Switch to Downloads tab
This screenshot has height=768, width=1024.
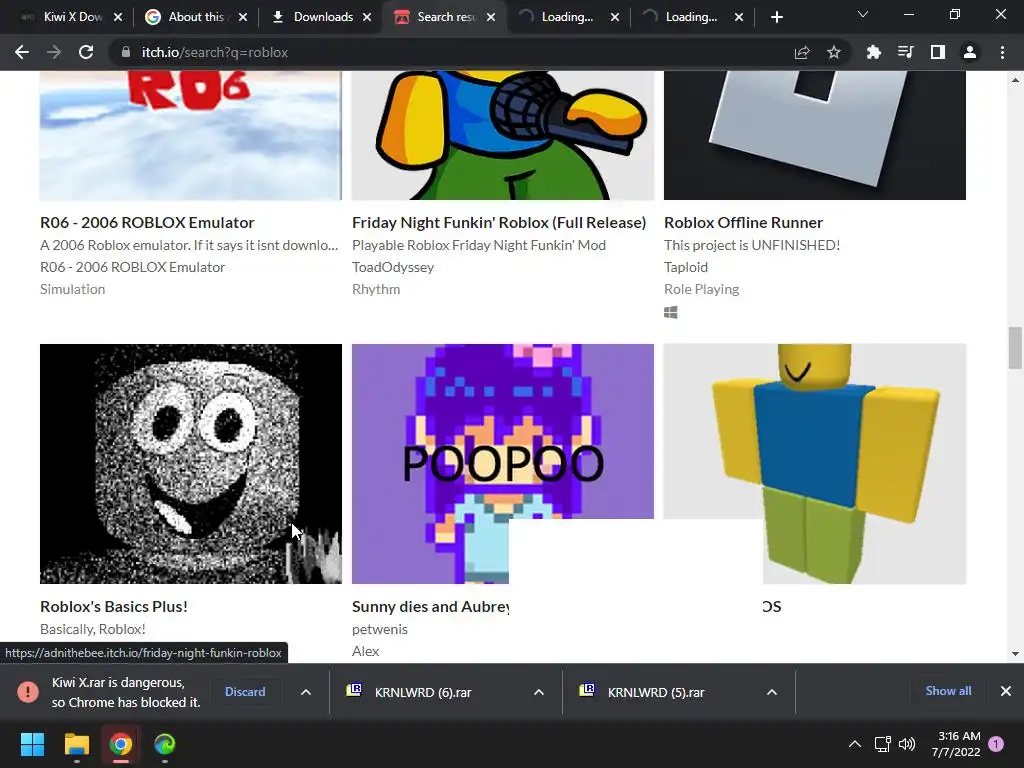tap(321, 17)
